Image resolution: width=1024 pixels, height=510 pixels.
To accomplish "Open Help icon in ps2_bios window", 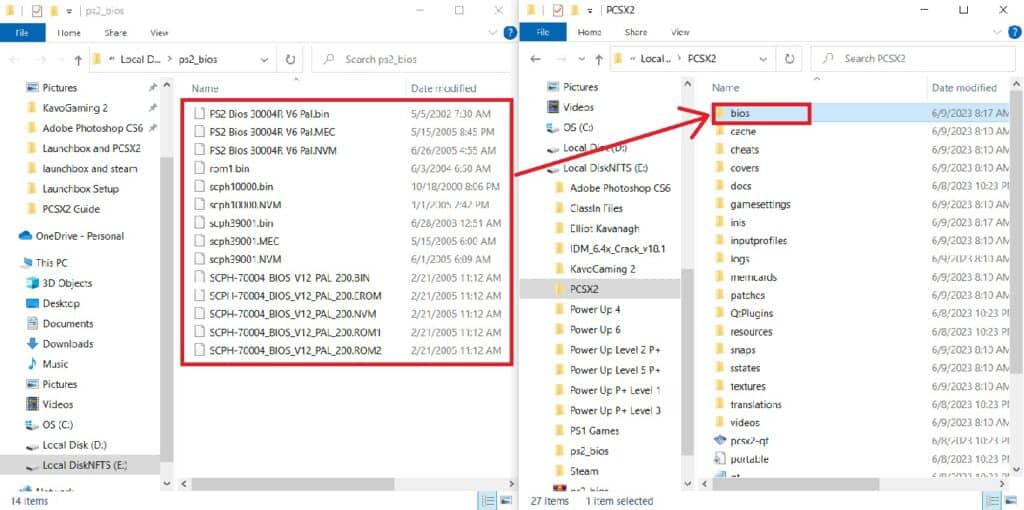I will 511,33.
